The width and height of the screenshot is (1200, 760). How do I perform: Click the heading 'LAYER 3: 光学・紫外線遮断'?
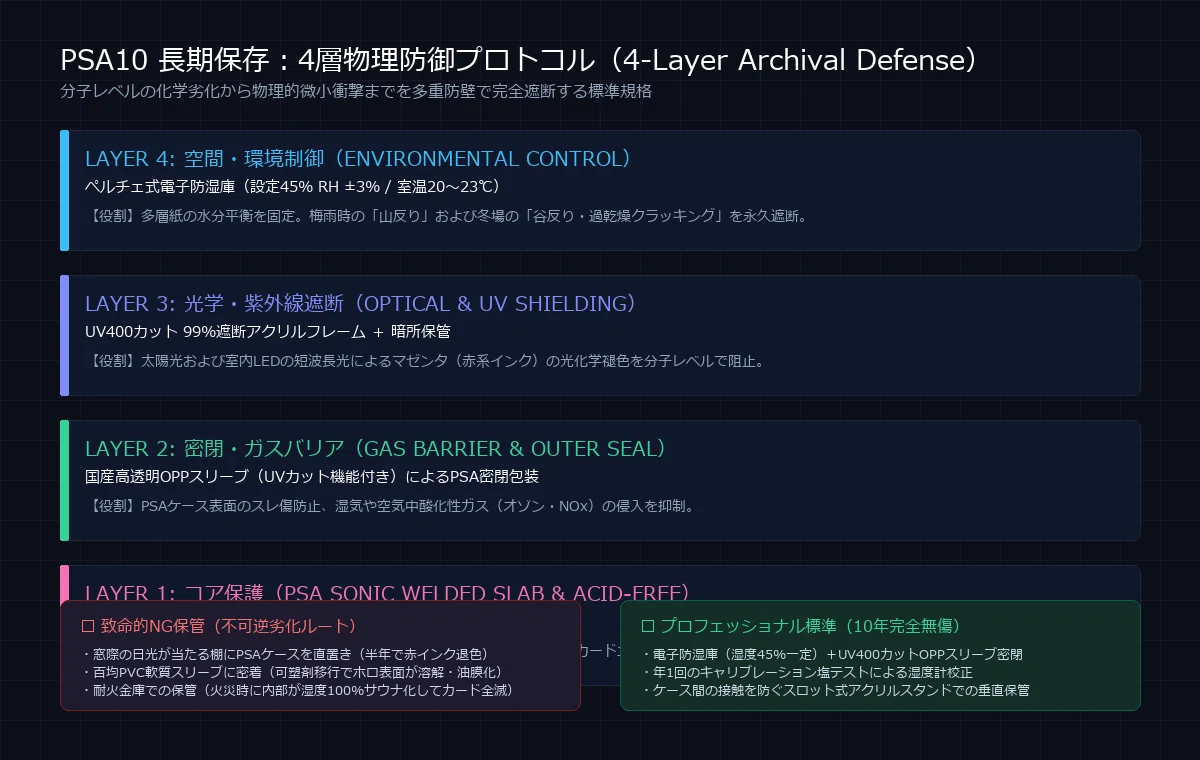(x=361, y=304)
